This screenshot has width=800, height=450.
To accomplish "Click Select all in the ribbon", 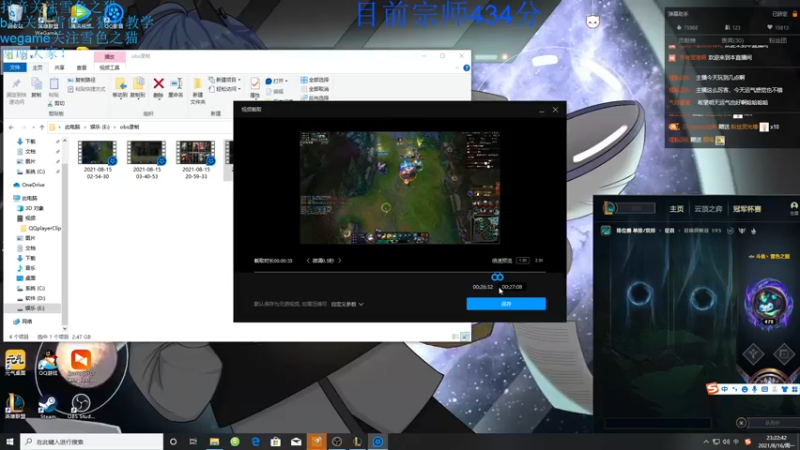I will click(315, 80).
